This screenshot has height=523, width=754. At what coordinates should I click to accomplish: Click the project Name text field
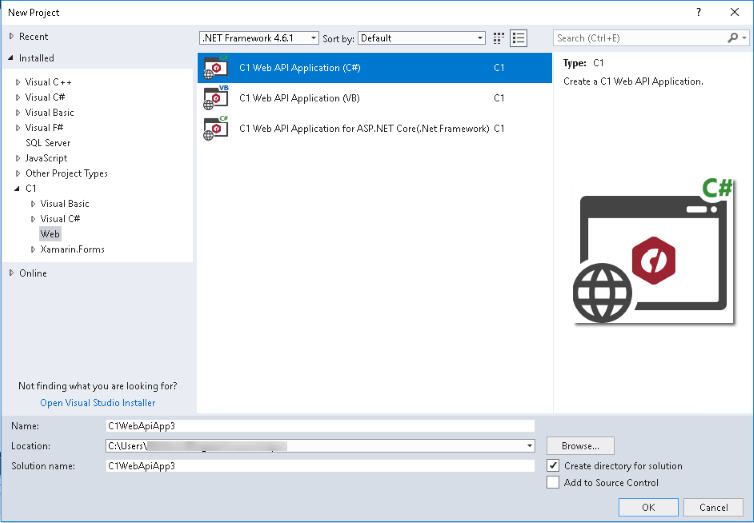point(320,425)
